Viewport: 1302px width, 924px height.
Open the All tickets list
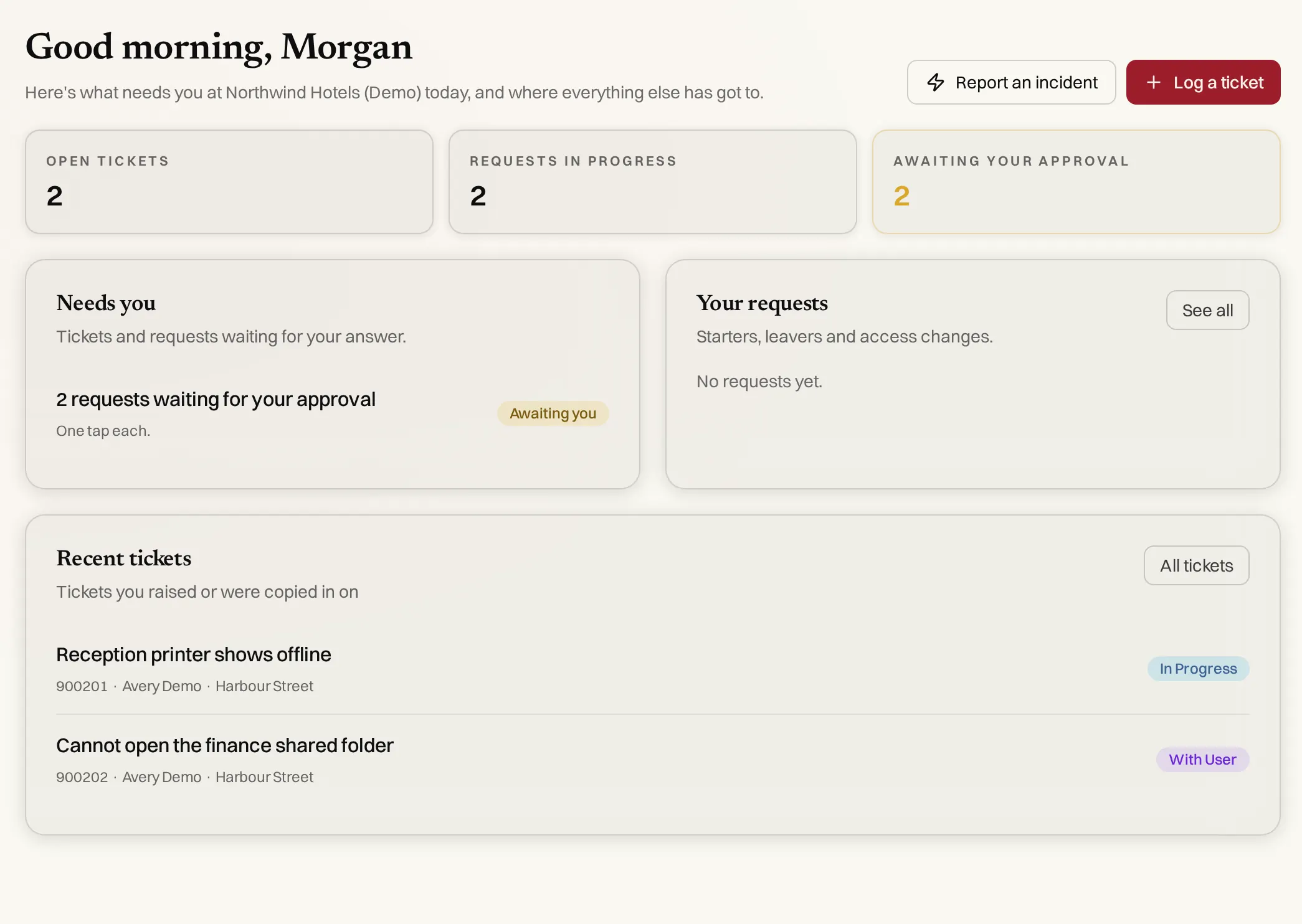(1196, 565)
